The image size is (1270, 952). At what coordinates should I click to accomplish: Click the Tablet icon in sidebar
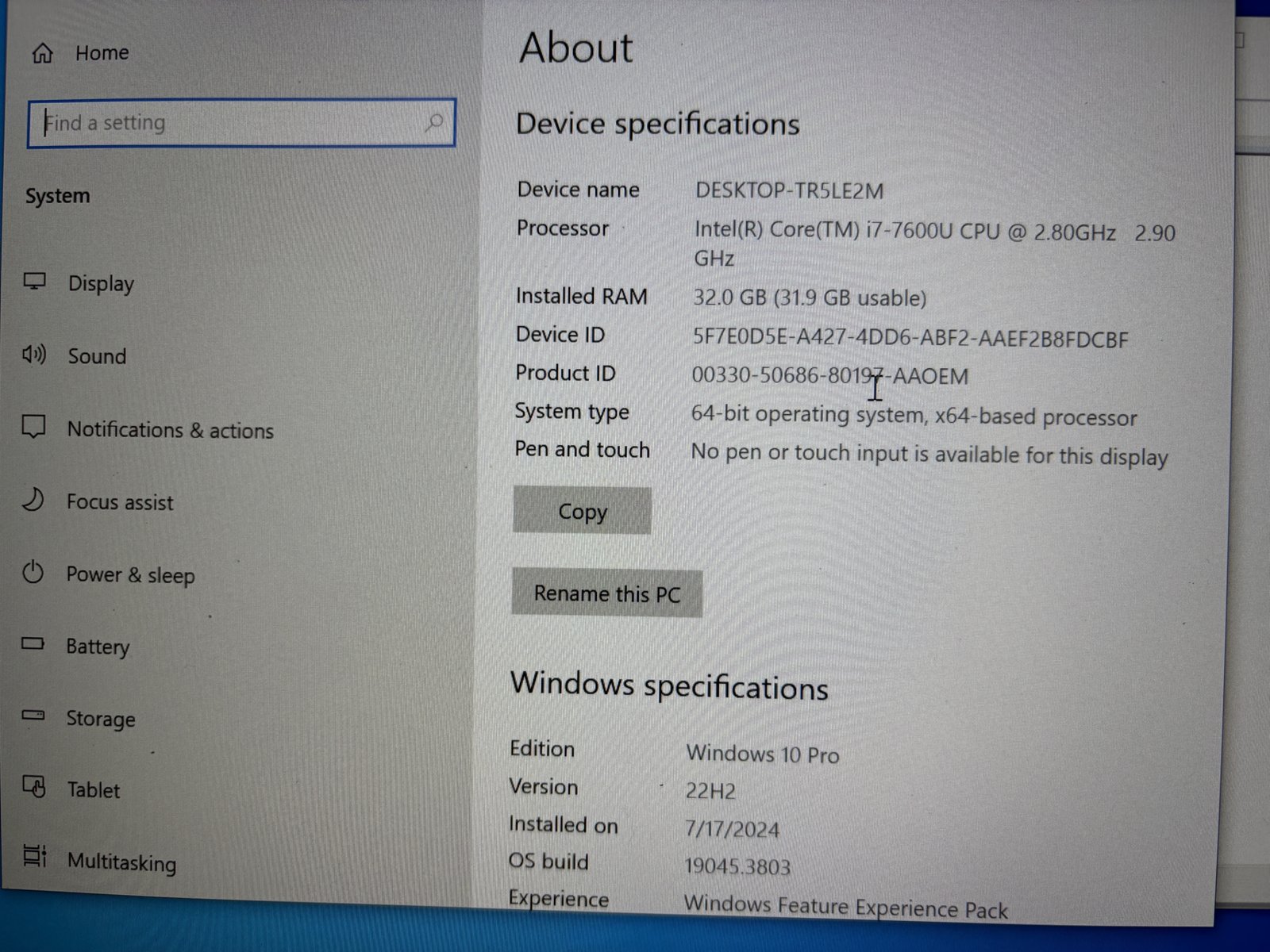[x=34, y=786]
